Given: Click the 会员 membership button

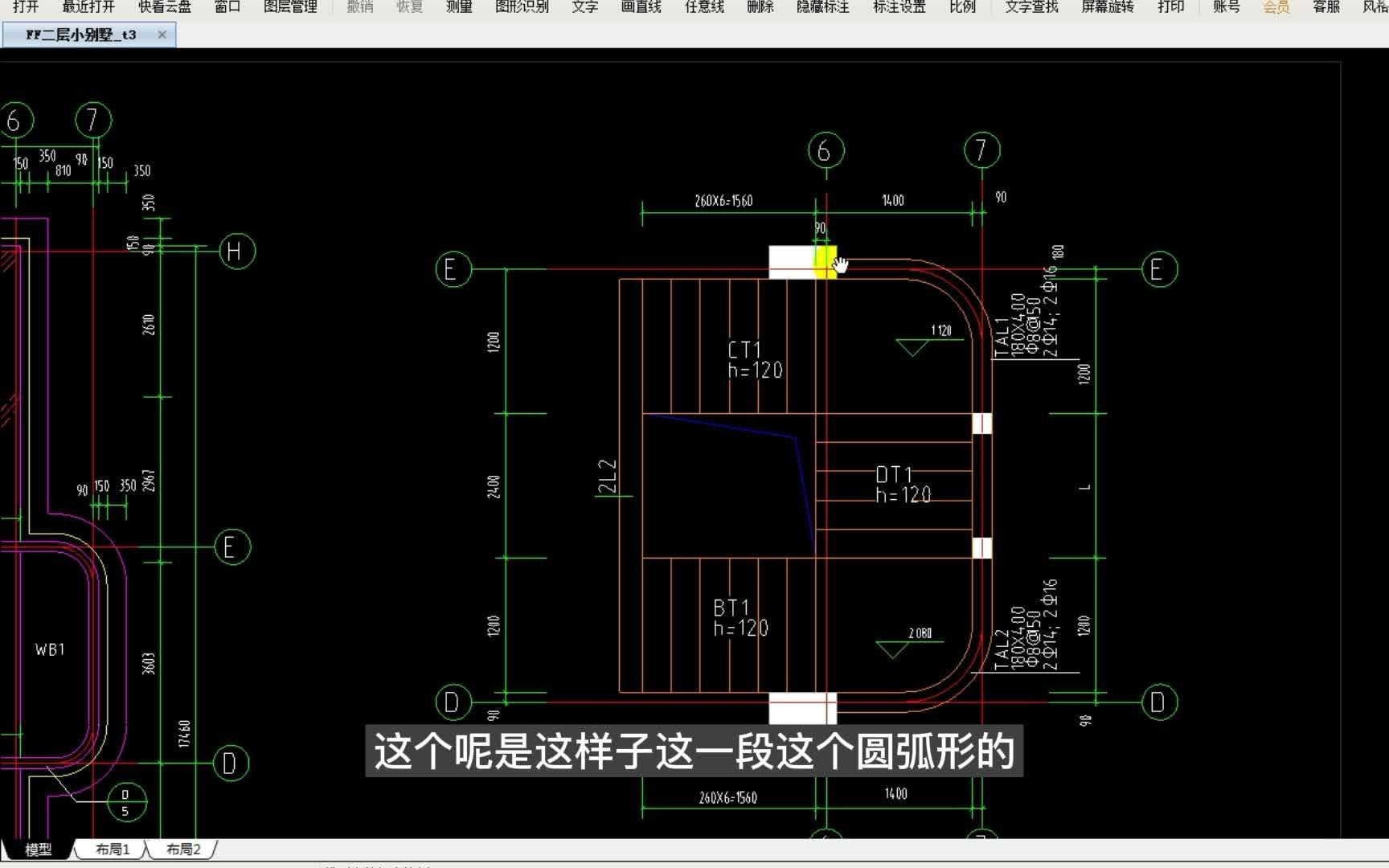Looking at the screenshot, I should click(1275, 6).
